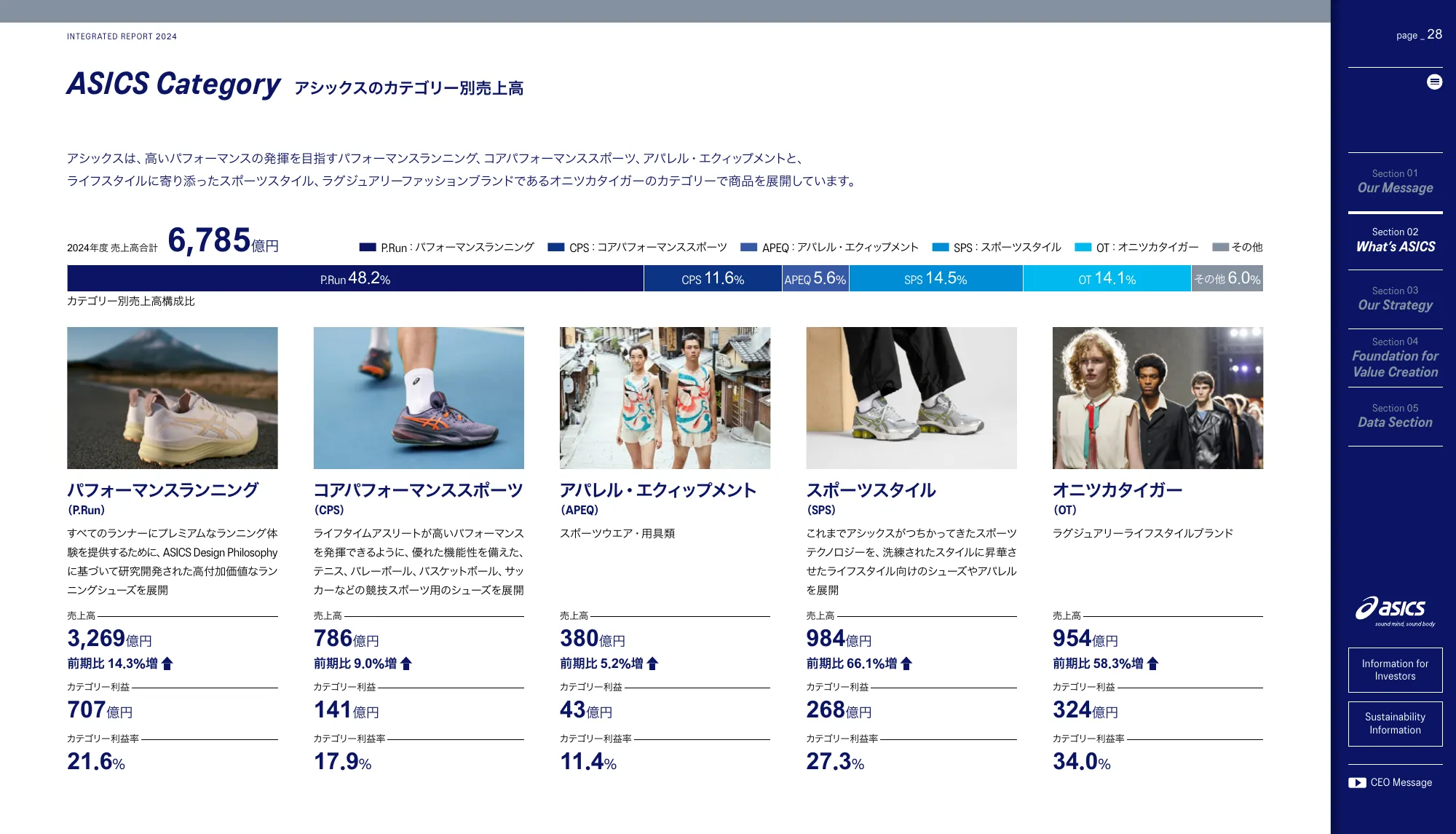Screen dimensions: 1456x834
Task: Click the Onitsuka Tiger increase arrow
Action: point(1152,664)
